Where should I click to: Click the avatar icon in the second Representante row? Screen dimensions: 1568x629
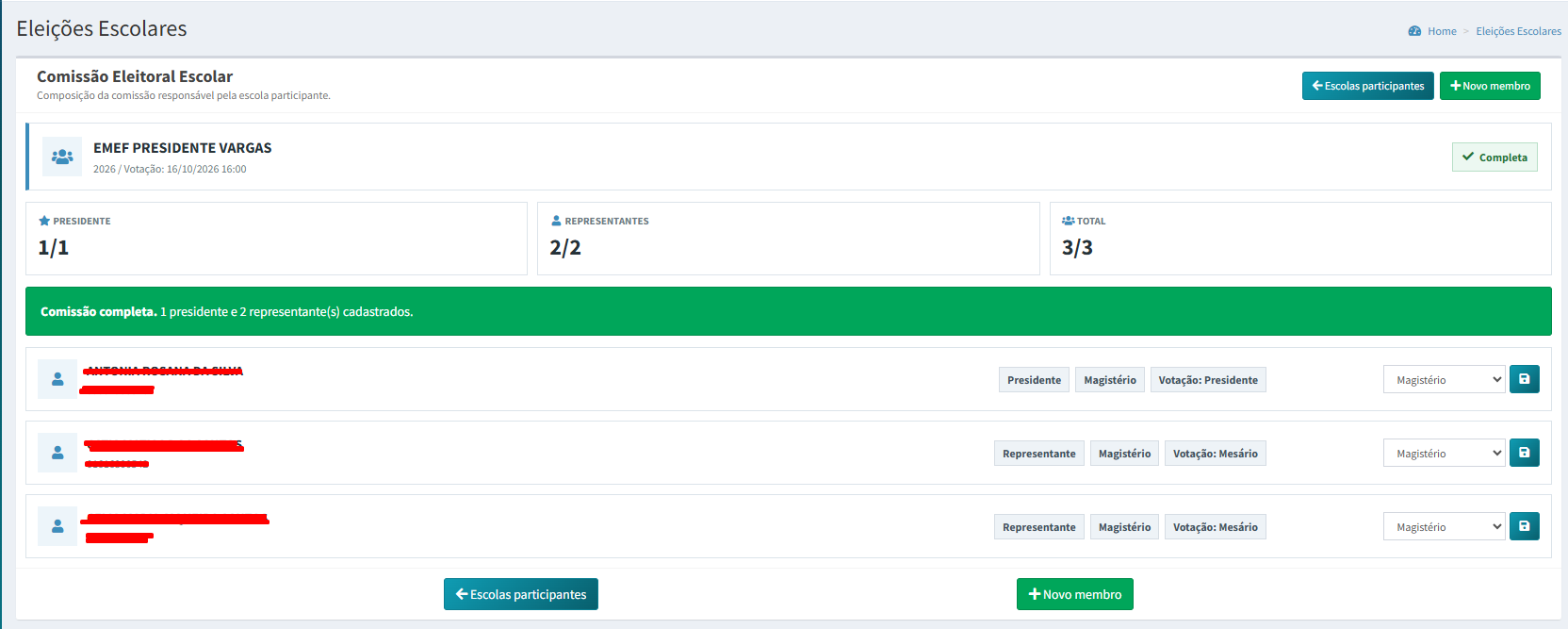(57, 526)
